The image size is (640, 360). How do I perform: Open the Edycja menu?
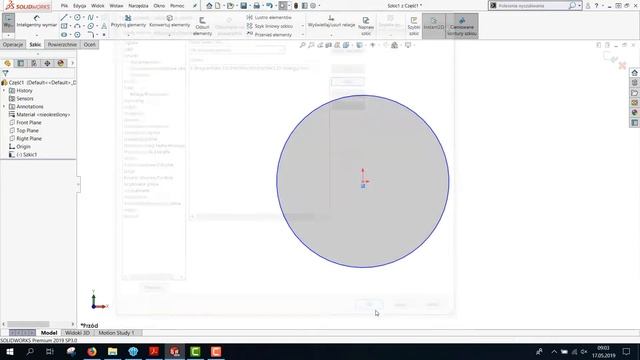click(x=80, y=6)
